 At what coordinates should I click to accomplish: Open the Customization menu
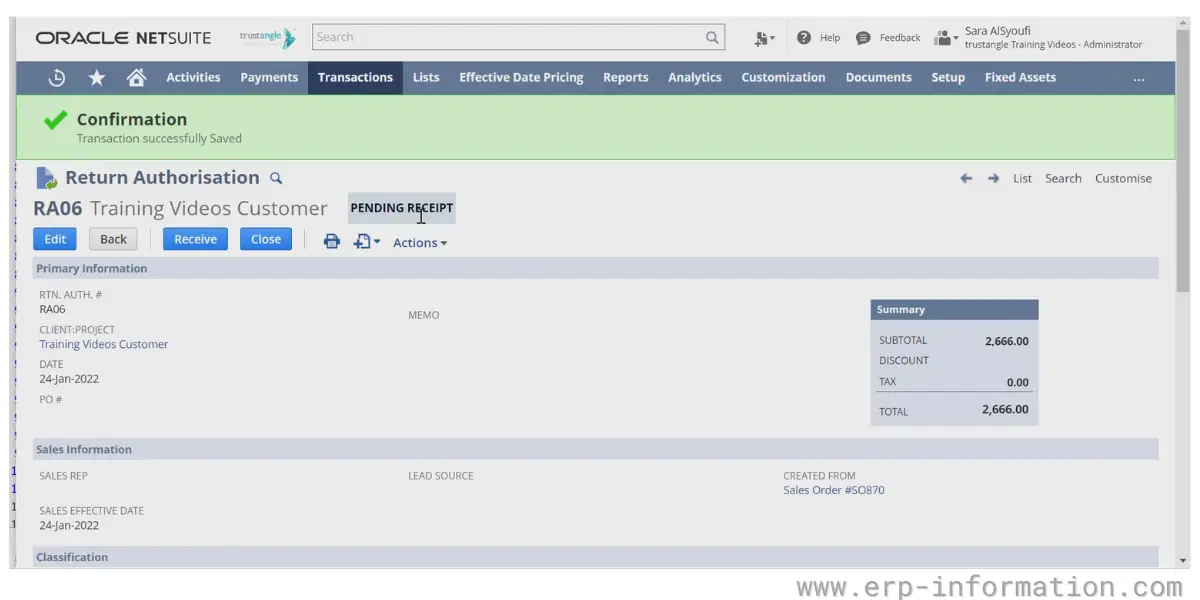(x=783, y=78)
